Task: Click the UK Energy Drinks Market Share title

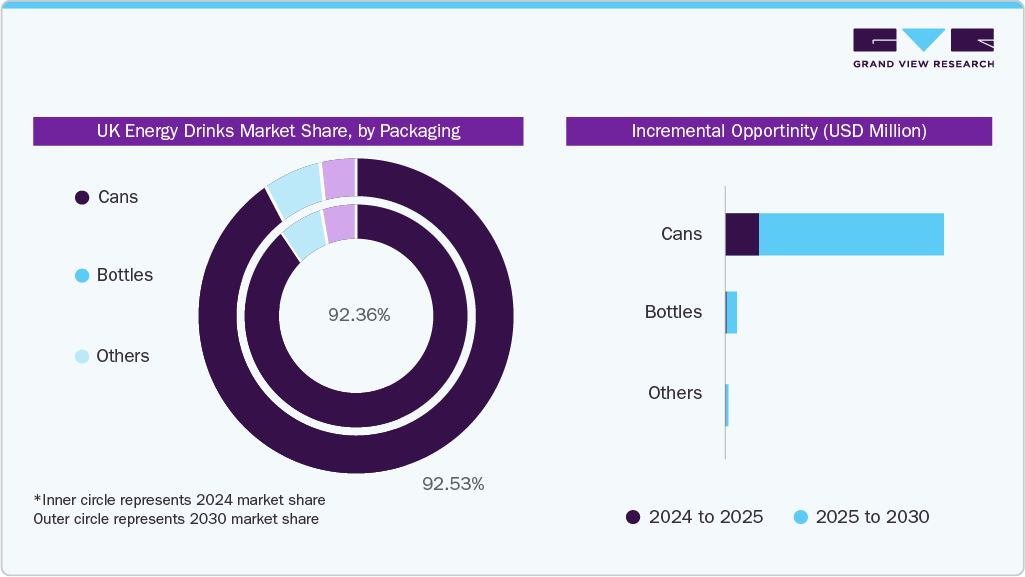Action: pyautogui.click(x=278, y=131)
